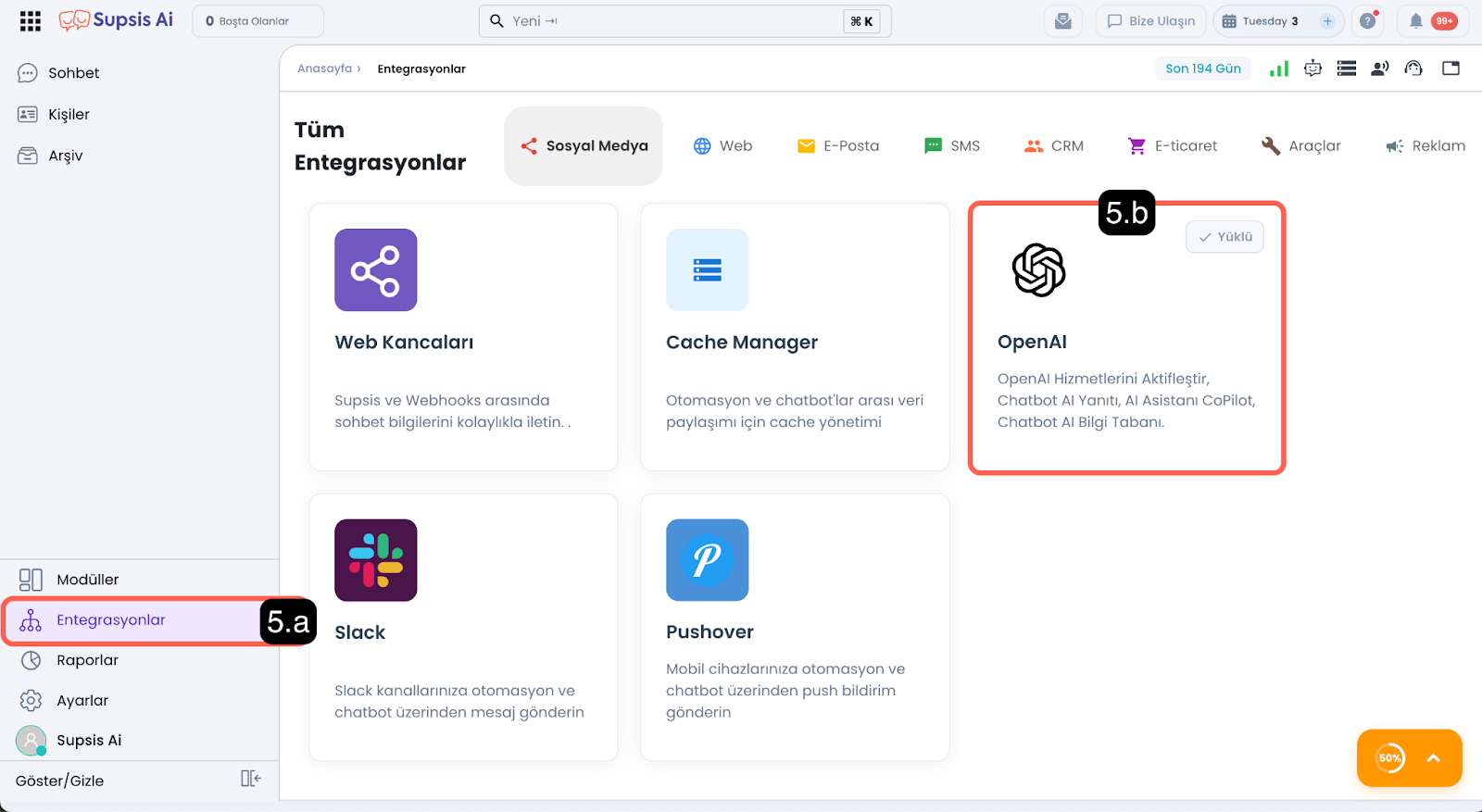Open the apps grid menu icon
The height and width of the screenshot is (812, 1482).
[31, 21]
